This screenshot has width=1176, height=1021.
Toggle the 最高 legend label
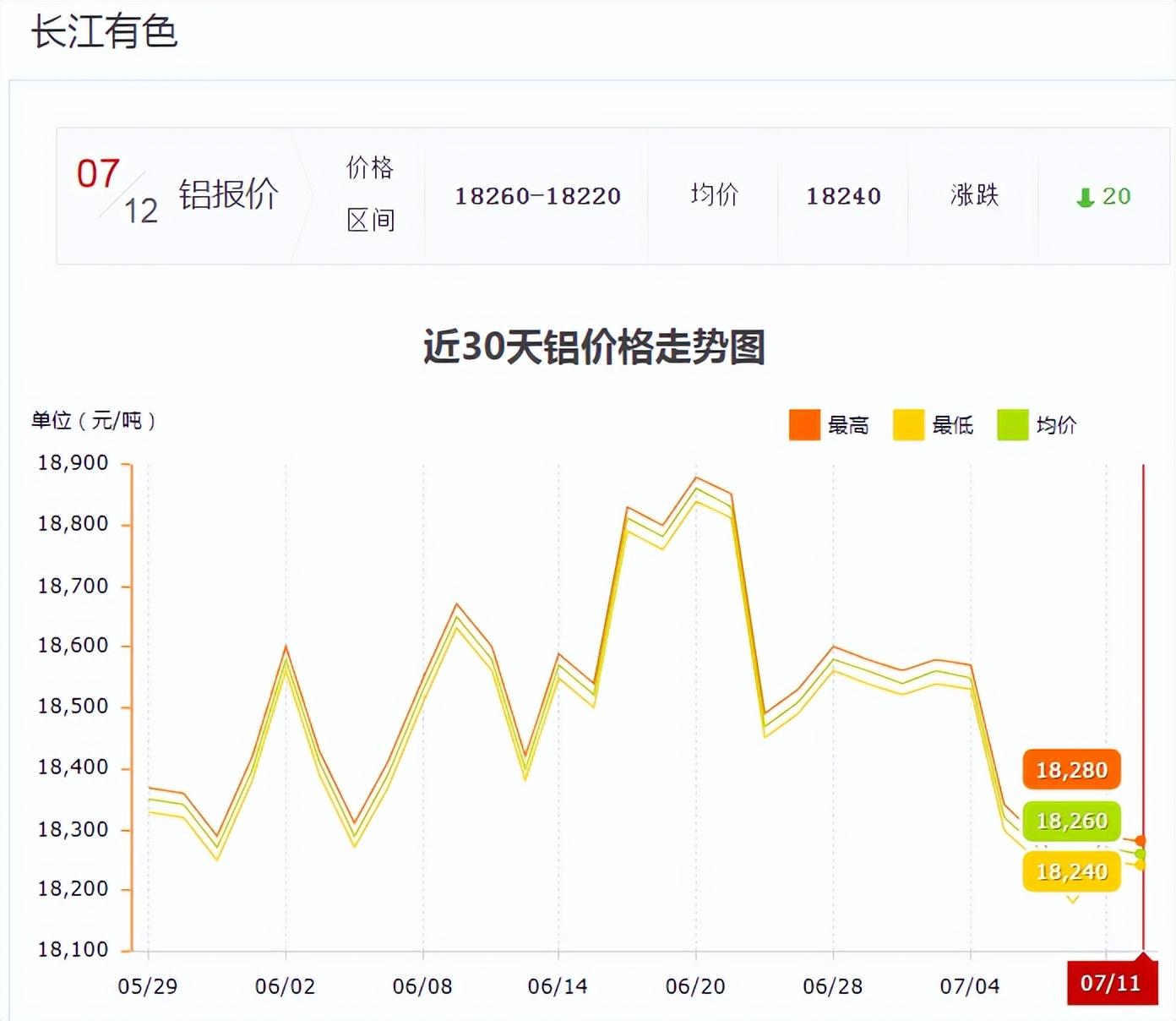pos(848,425)
